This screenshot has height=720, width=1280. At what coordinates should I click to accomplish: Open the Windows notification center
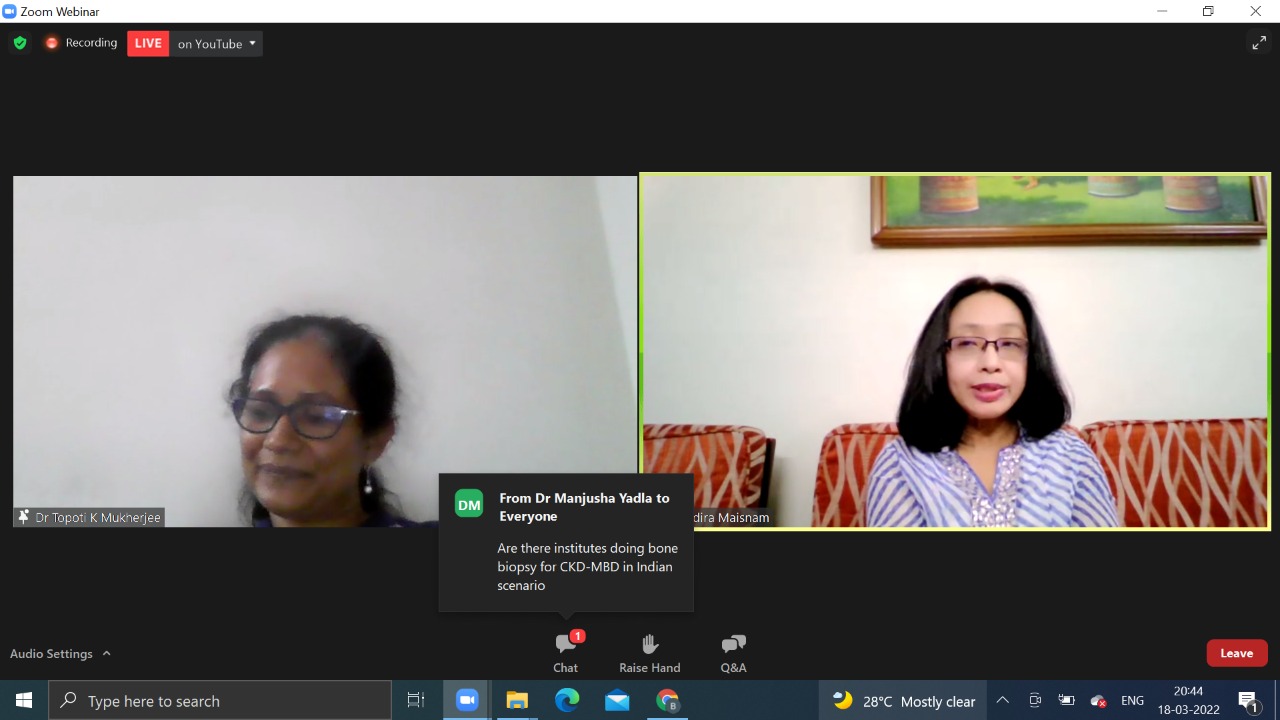pyautogui.click(x=1248, y=701)
